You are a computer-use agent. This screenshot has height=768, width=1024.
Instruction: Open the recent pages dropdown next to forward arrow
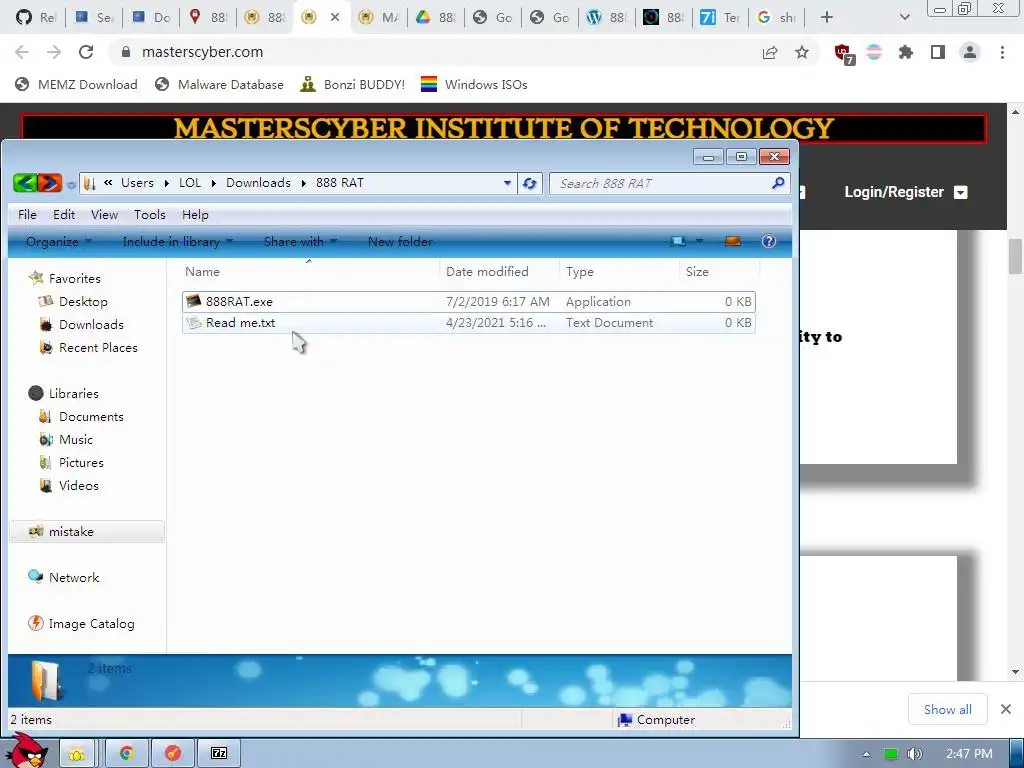point(71,185)
